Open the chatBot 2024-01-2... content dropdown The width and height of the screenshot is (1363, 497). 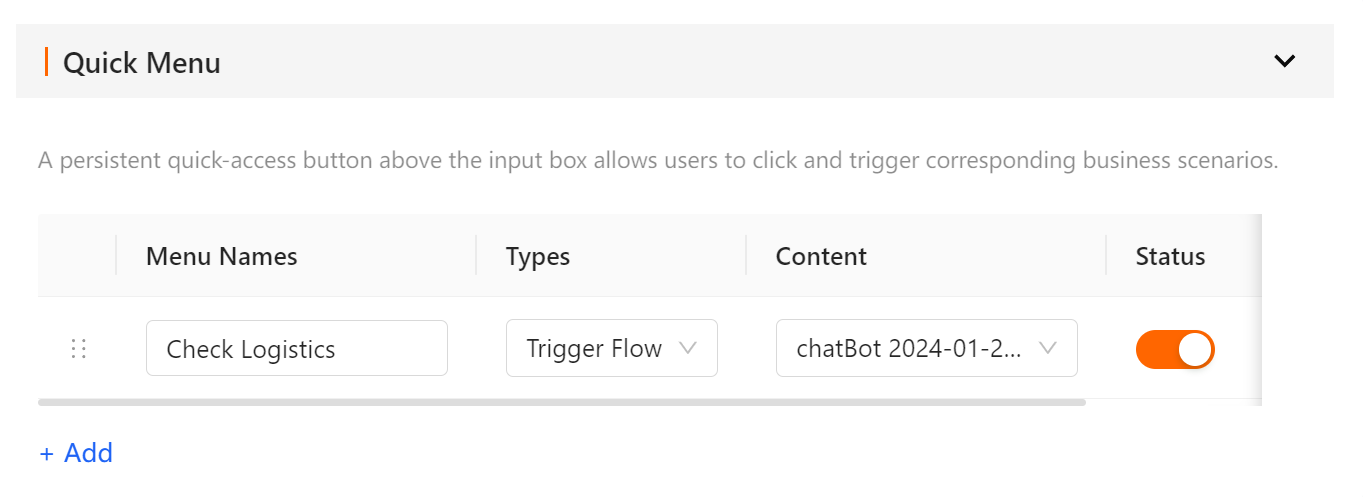[x=927, y=348]
